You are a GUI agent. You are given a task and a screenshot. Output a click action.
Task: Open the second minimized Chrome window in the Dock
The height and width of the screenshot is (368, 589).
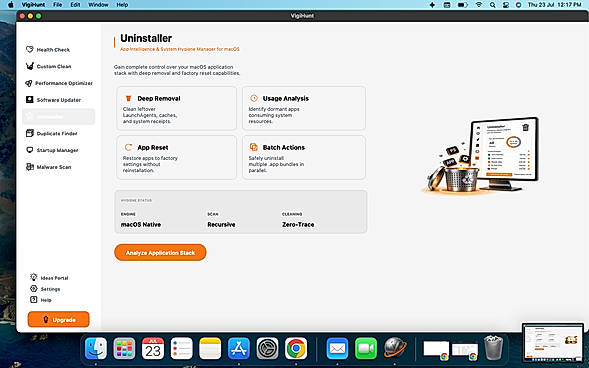465,350
